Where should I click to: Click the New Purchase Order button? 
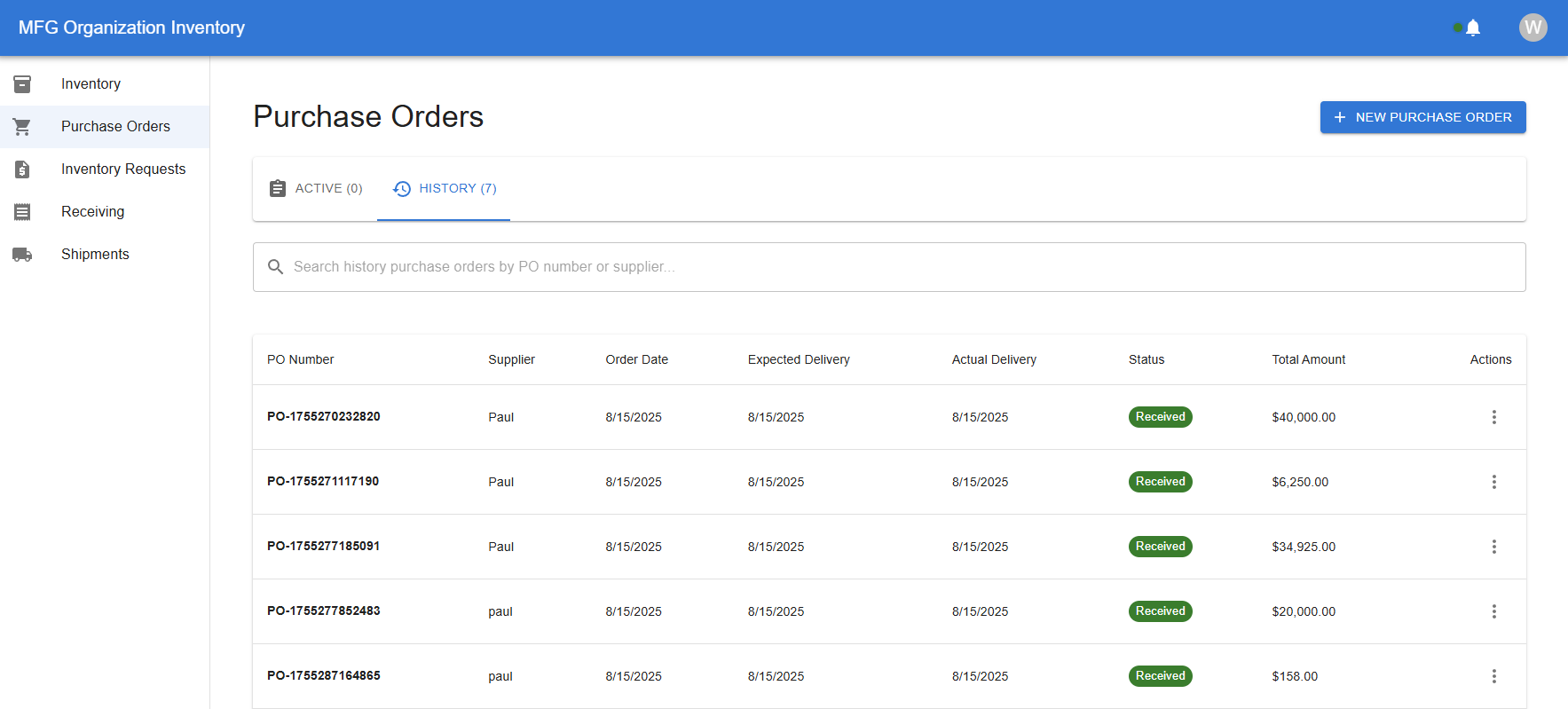click(x=1422, y=117)
